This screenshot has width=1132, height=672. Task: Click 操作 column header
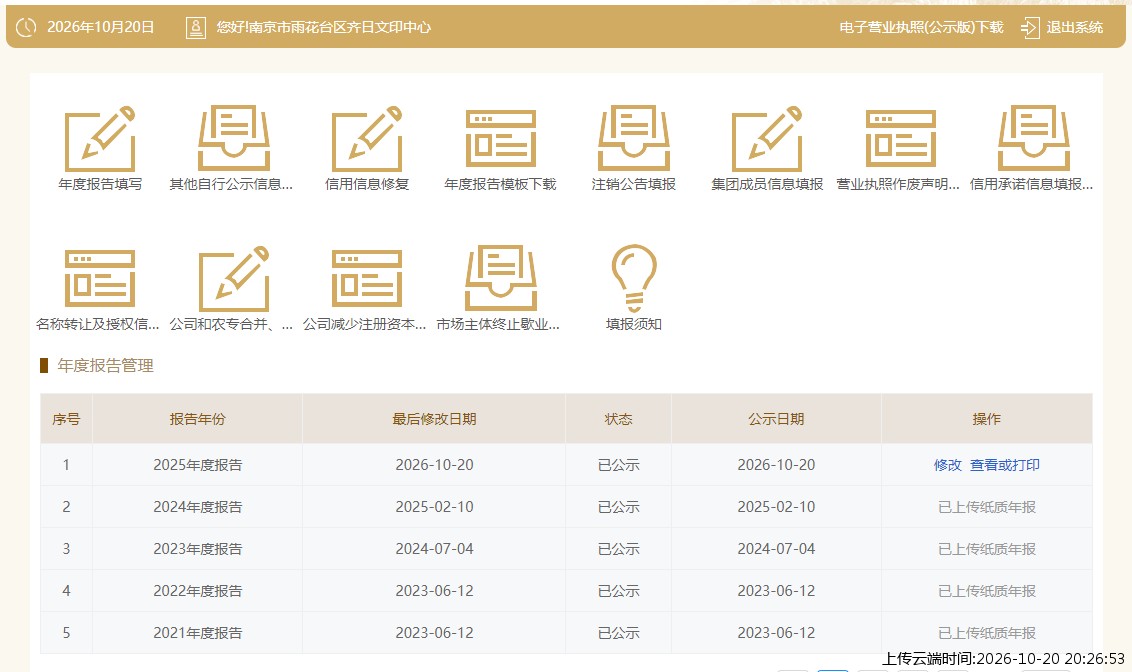[986, 419]
